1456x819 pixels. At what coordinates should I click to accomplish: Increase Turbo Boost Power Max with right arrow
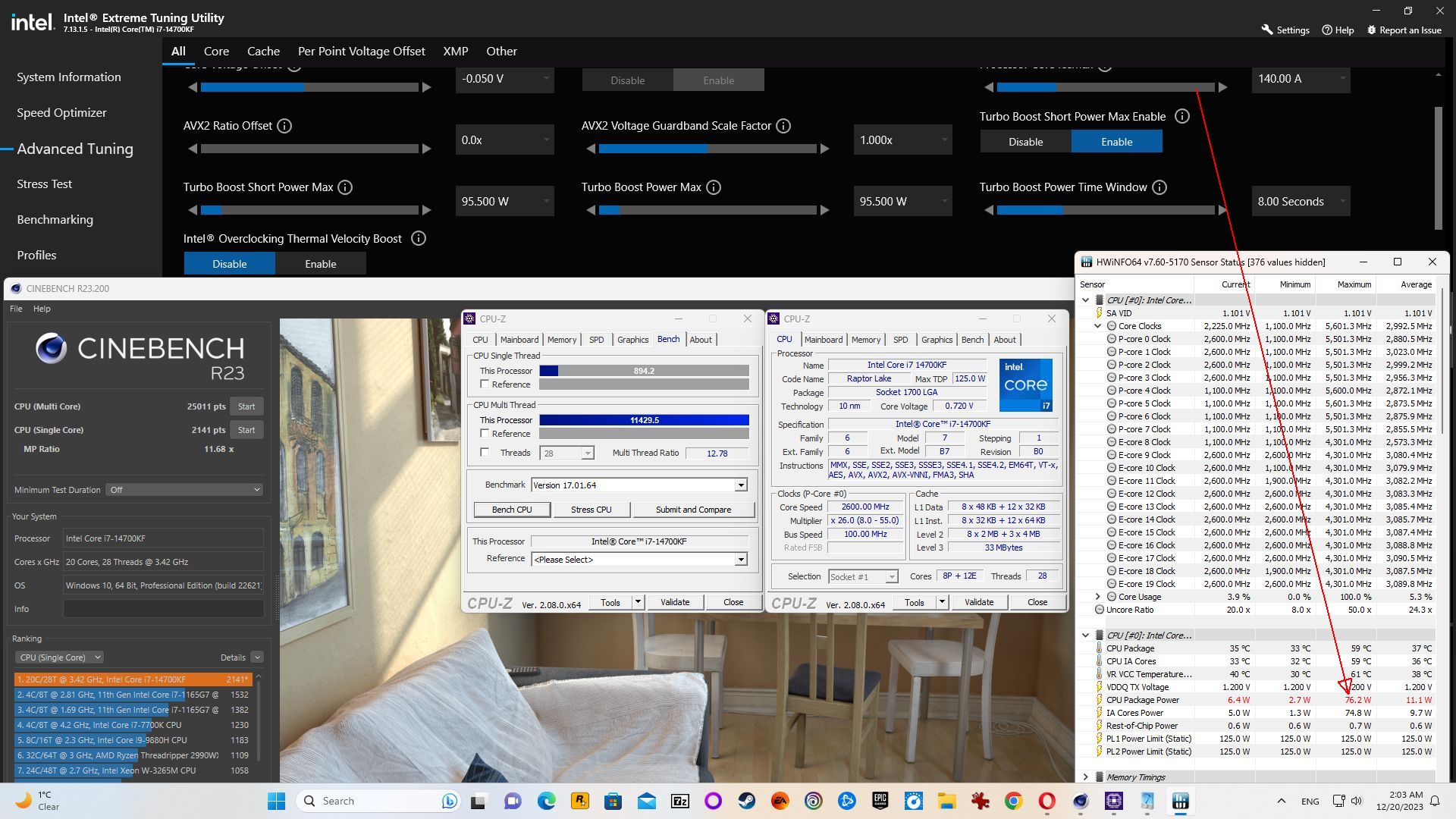pyautogui.click(x=824, y=210)
